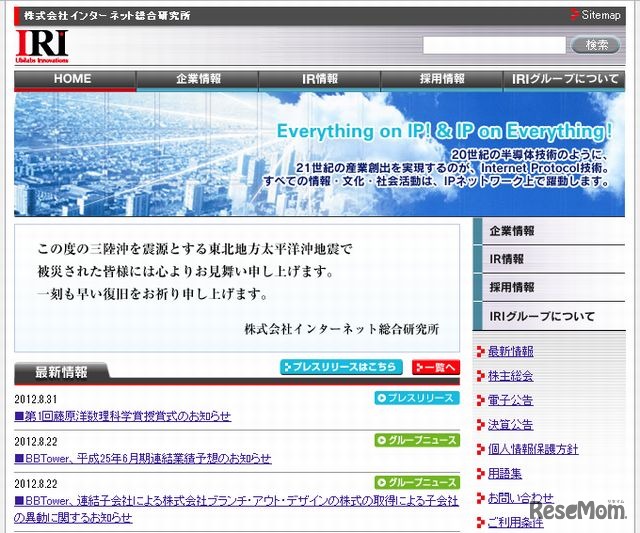Open 企業情報 in the side menu

pyautogui.click(x=549, y=231)
